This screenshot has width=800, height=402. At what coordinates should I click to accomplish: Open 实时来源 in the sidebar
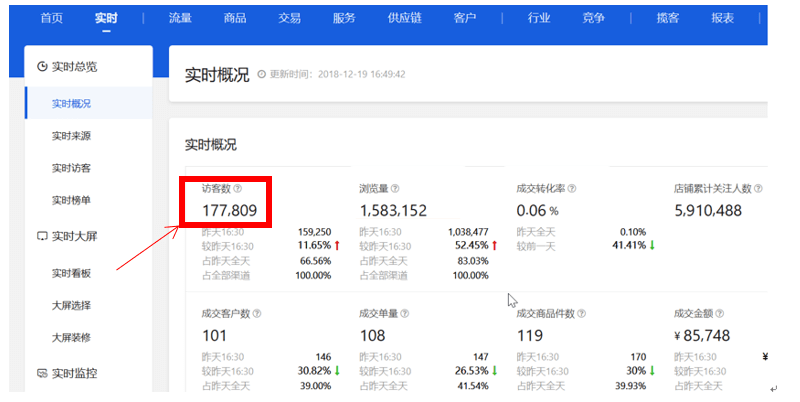pyautogui.click(x=71, y=136)
